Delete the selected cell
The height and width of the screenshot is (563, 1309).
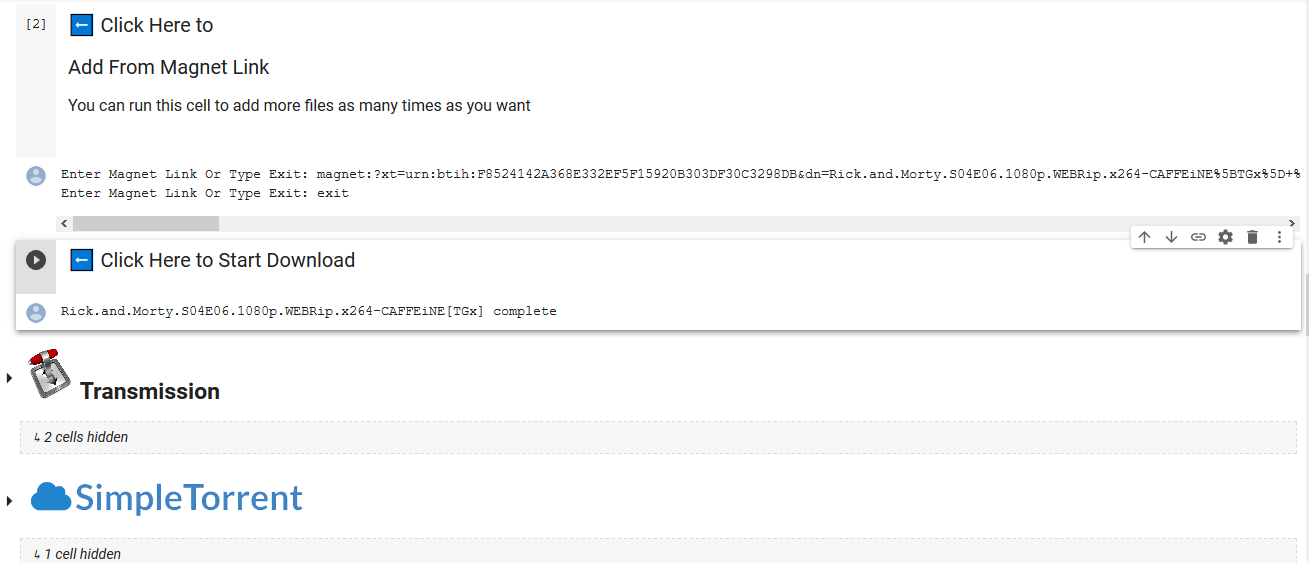[1252, 237]
